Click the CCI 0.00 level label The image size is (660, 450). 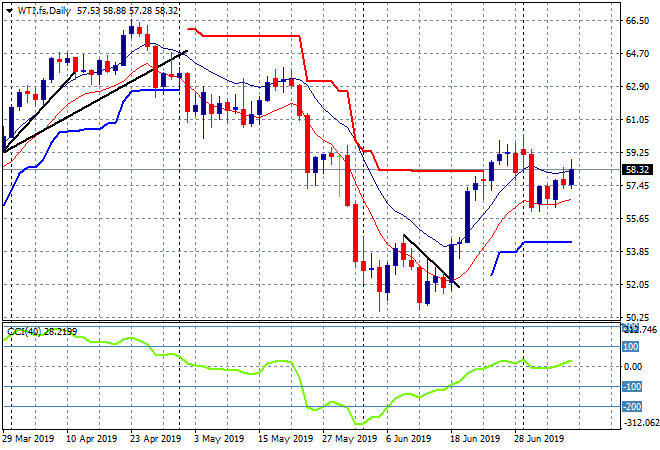(x=633, y=367)
